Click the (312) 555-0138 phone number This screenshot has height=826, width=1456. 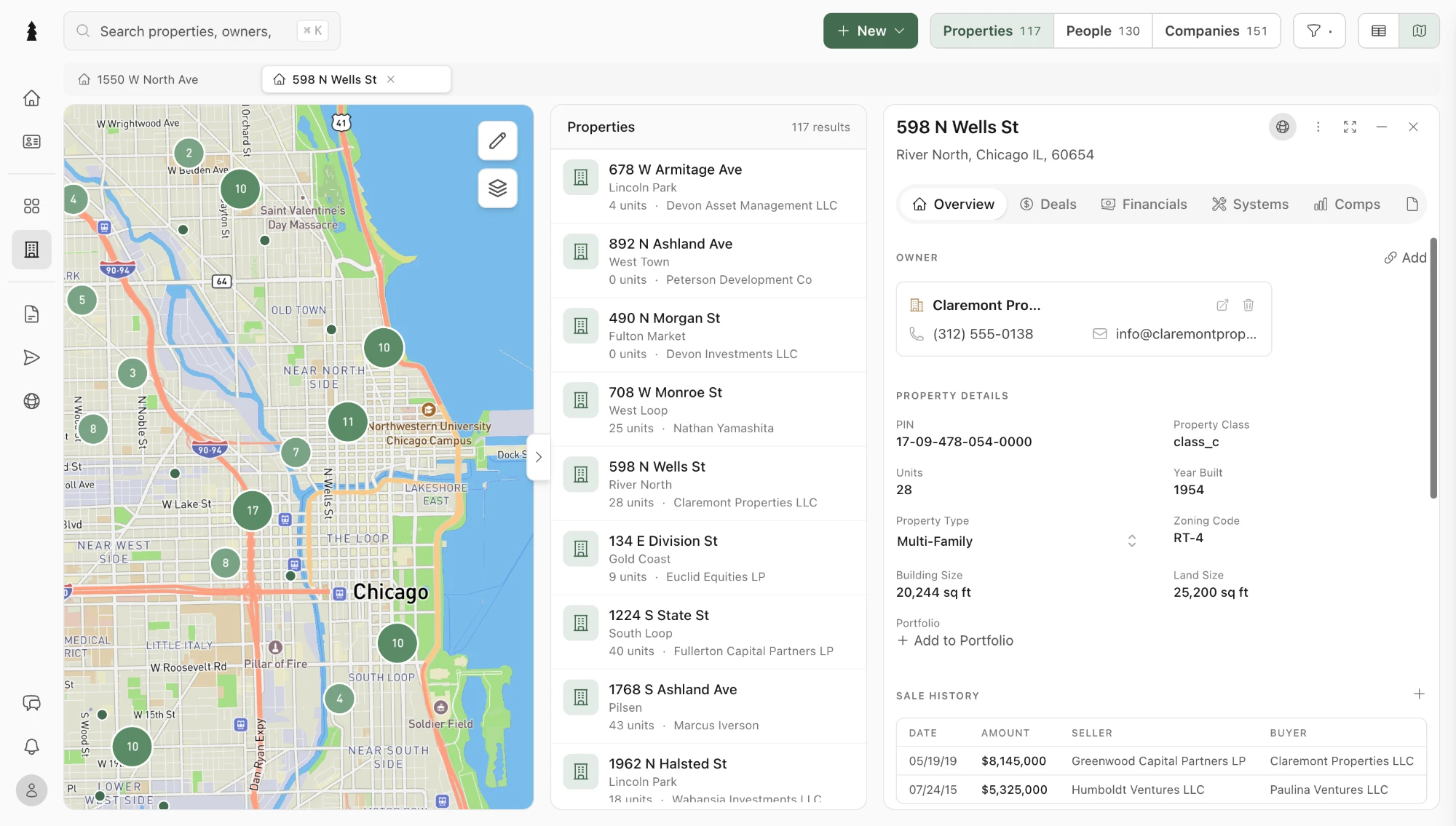point(983,334)
